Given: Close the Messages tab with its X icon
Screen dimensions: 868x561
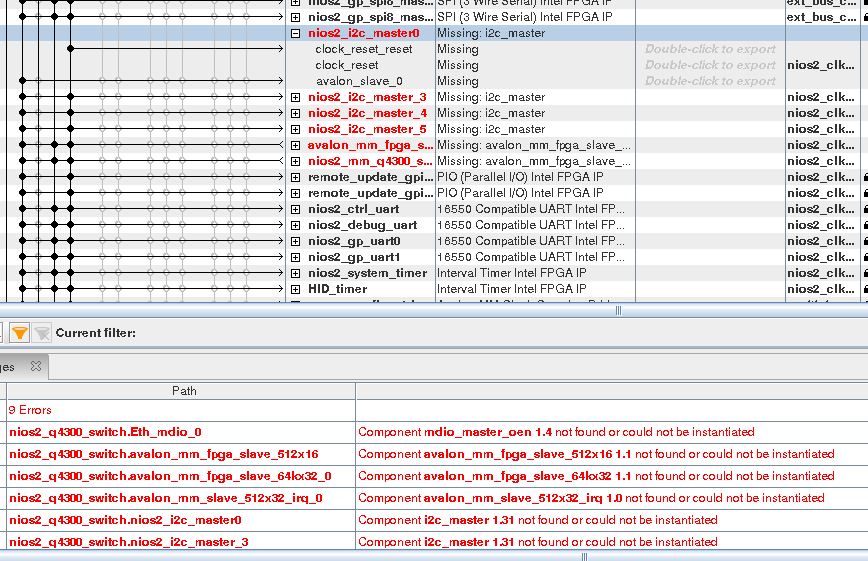Looking at the screenshot, I should click(35, 367).
